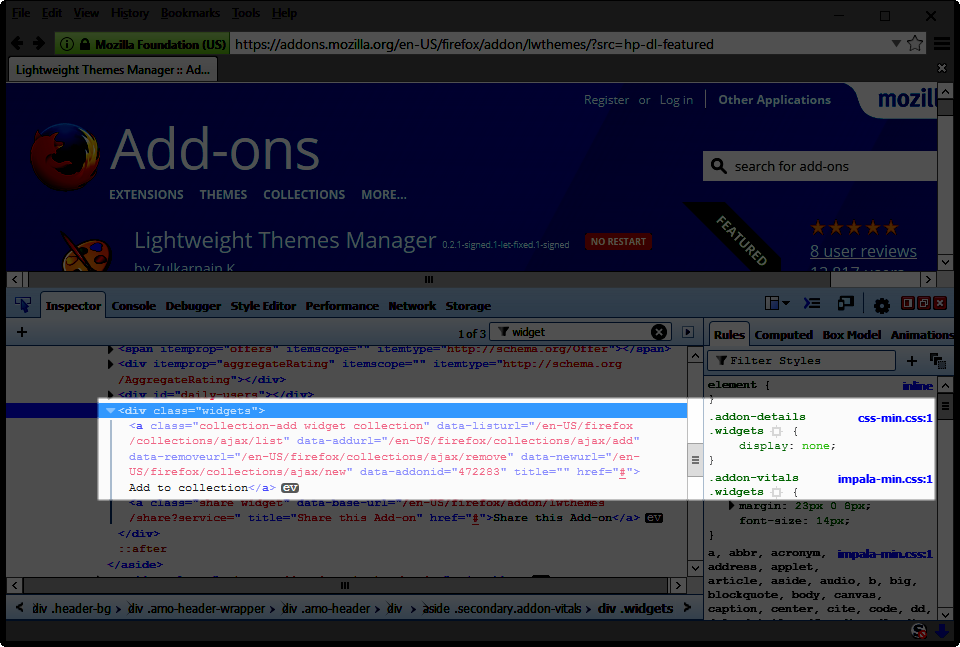Screen dimensions: 960x647
Task: Toggle the split console icon
Action: (812, 303)
